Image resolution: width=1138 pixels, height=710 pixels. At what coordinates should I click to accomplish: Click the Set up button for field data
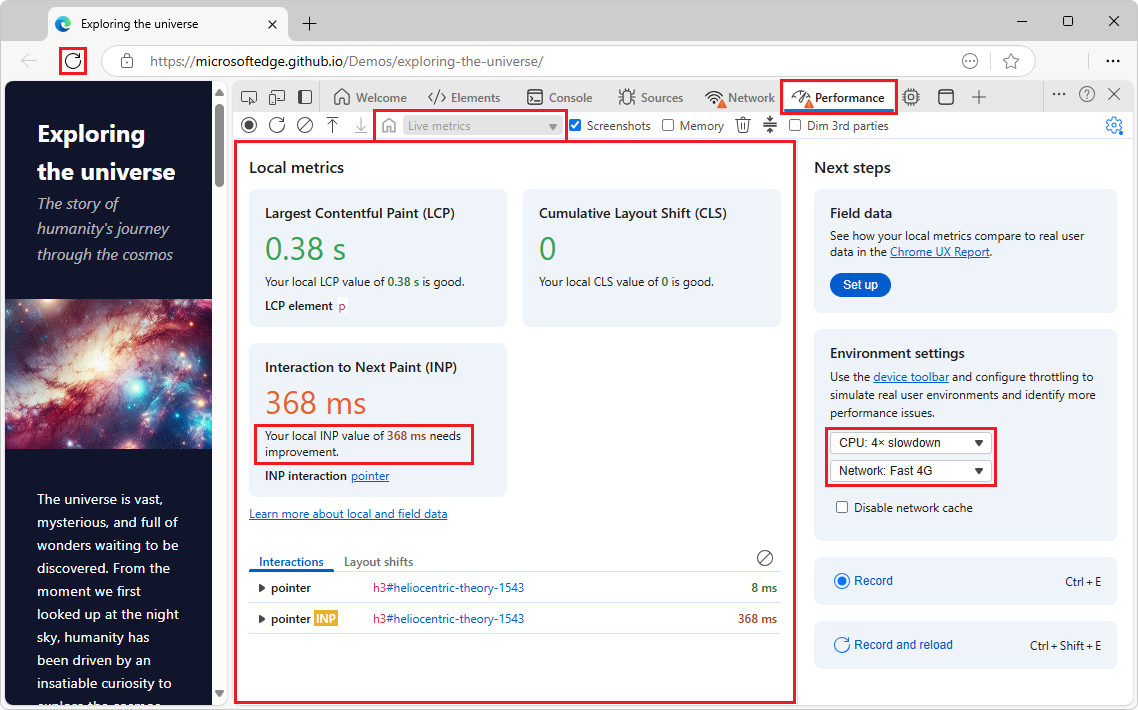pos(860,285)
